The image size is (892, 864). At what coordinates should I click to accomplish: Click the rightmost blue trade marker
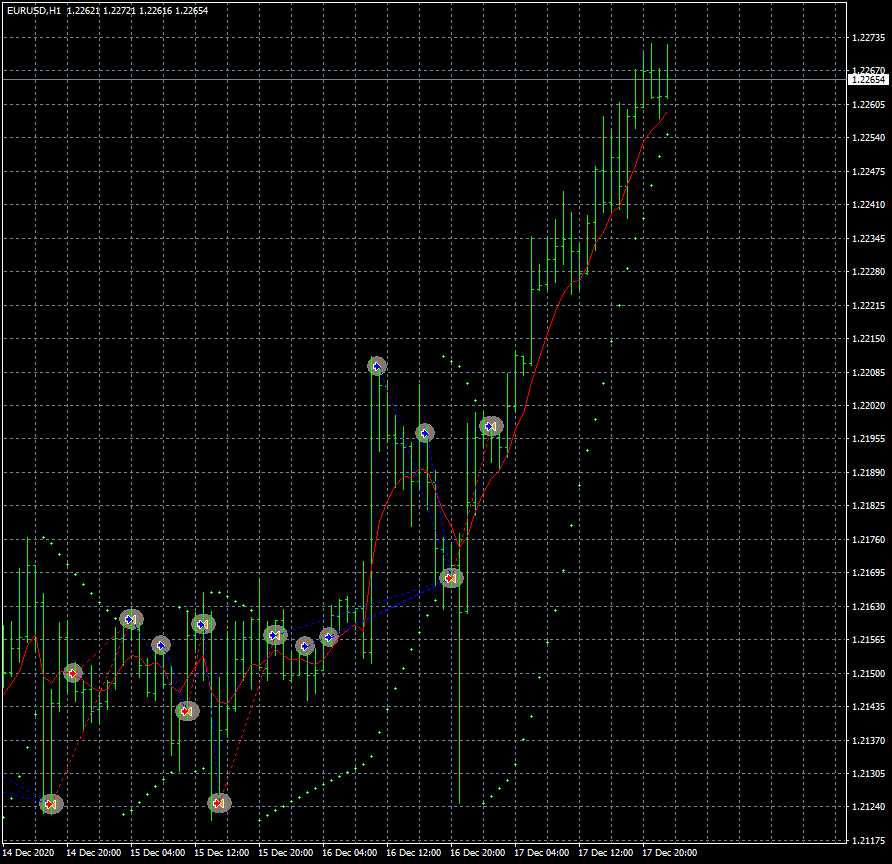click(491, 426)
